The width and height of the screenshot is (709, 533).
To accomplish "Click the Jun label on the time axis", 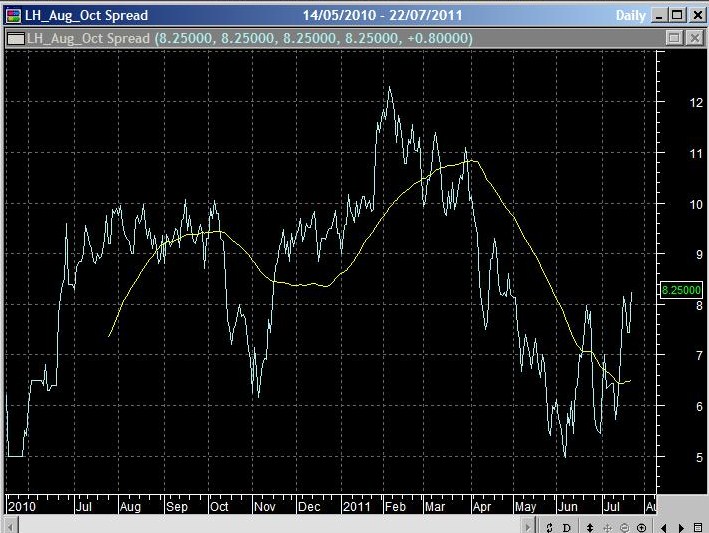I will click(567, 506).
